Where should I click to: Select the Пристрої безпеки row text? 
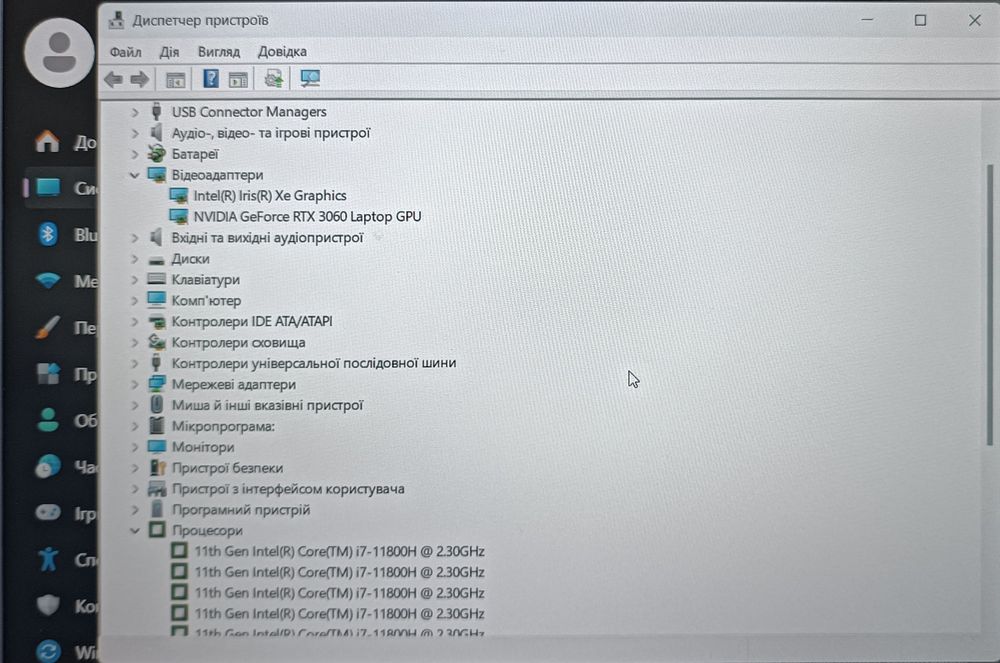point(227,467)
